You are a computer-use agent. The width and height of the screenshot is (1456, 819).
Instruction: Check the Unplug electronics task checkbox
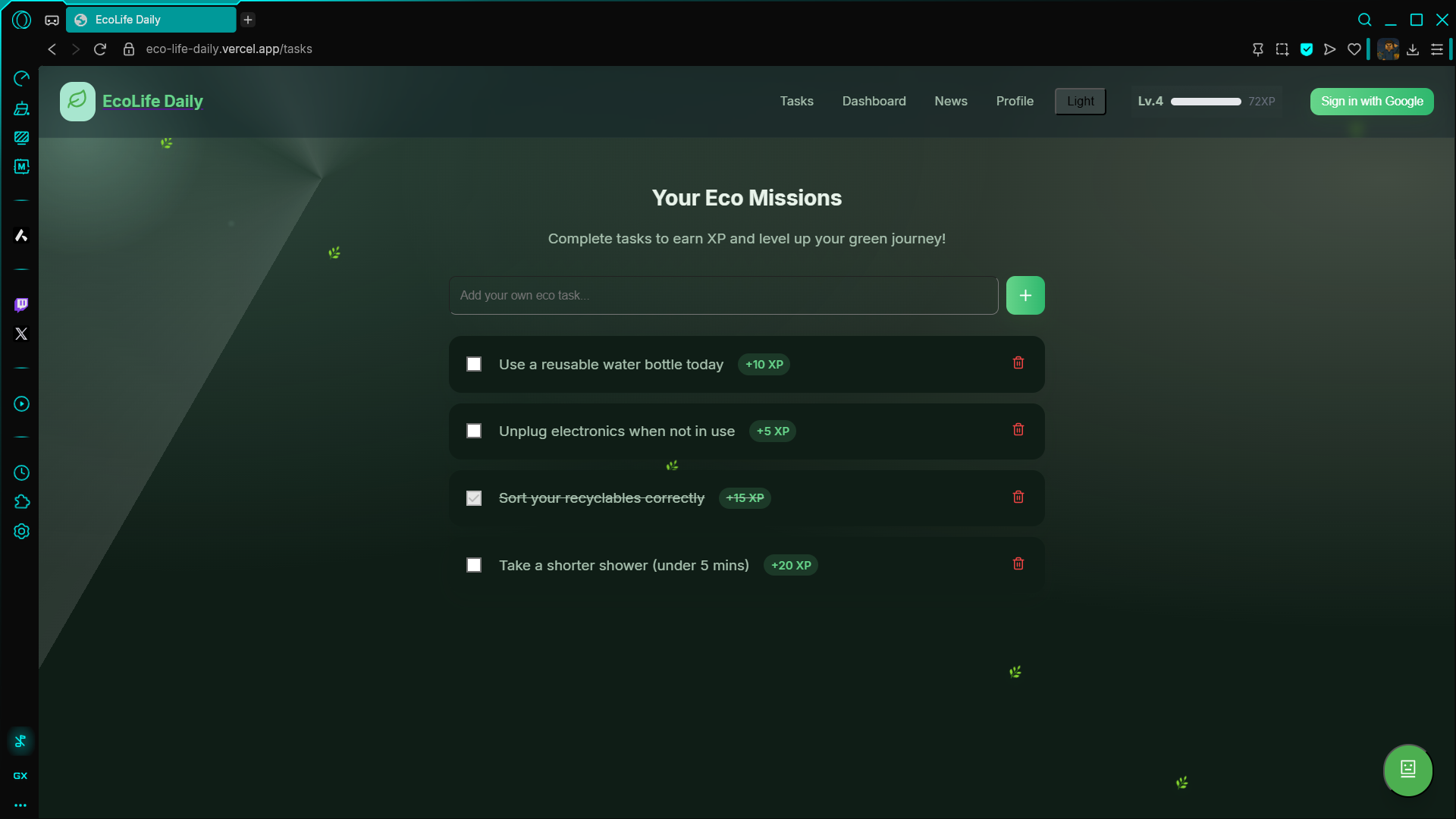coord(474,431)
